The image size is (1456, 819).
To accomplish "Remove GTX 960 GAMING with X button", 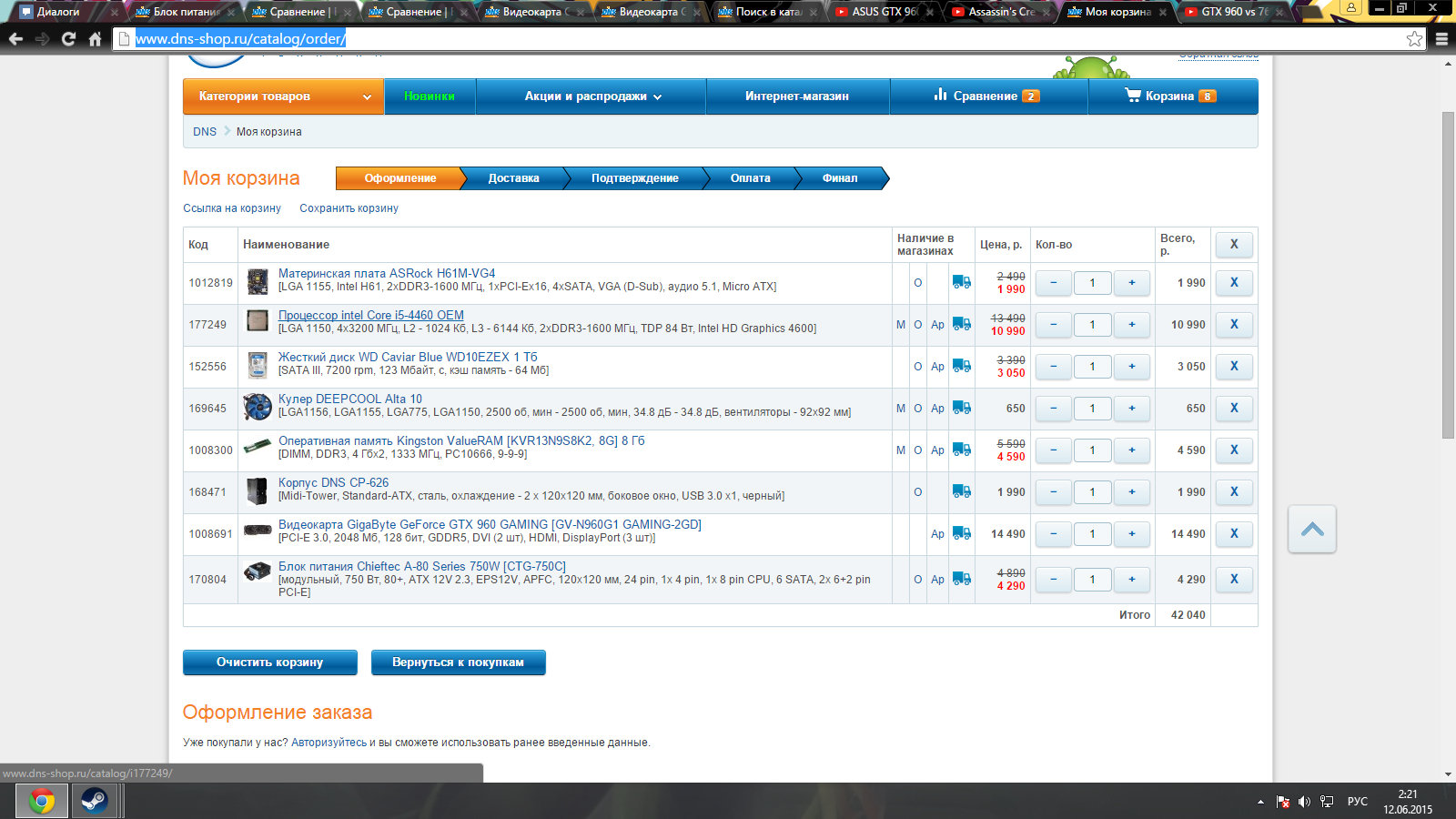I will [1234, 533].
